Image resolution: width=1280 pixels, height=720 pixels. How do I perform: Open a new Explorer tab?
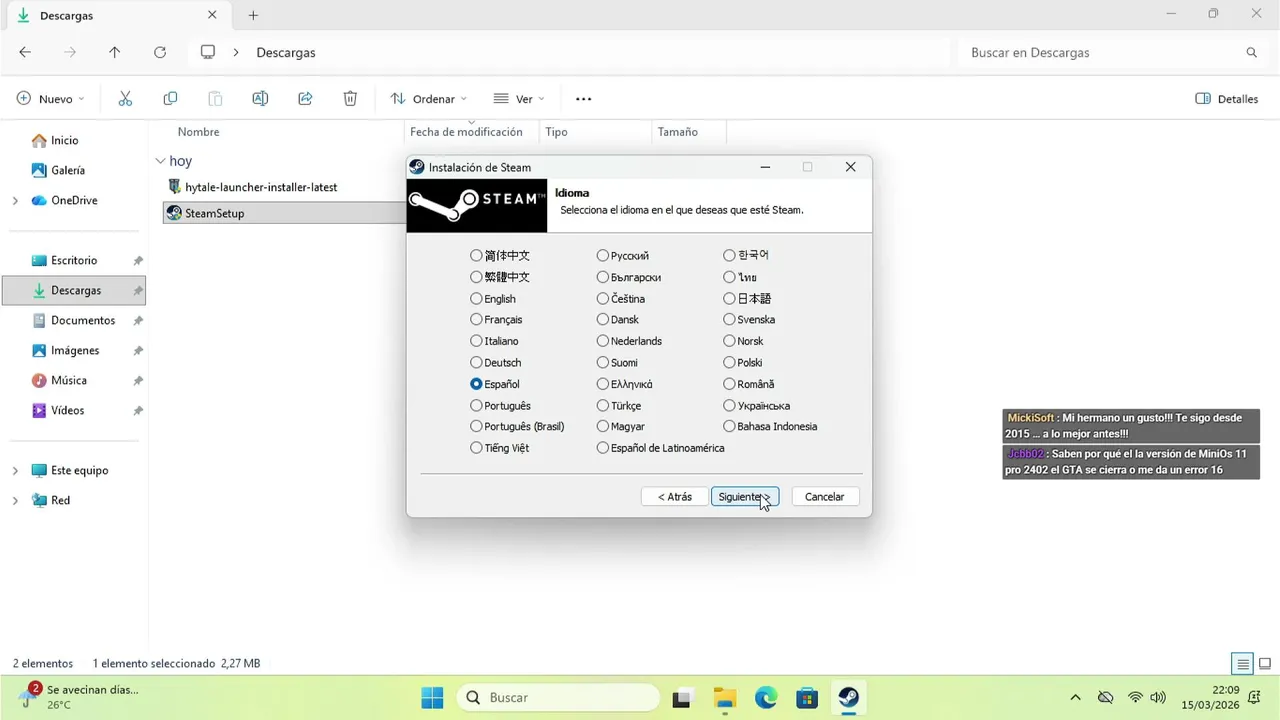click(x=253, y=15)
